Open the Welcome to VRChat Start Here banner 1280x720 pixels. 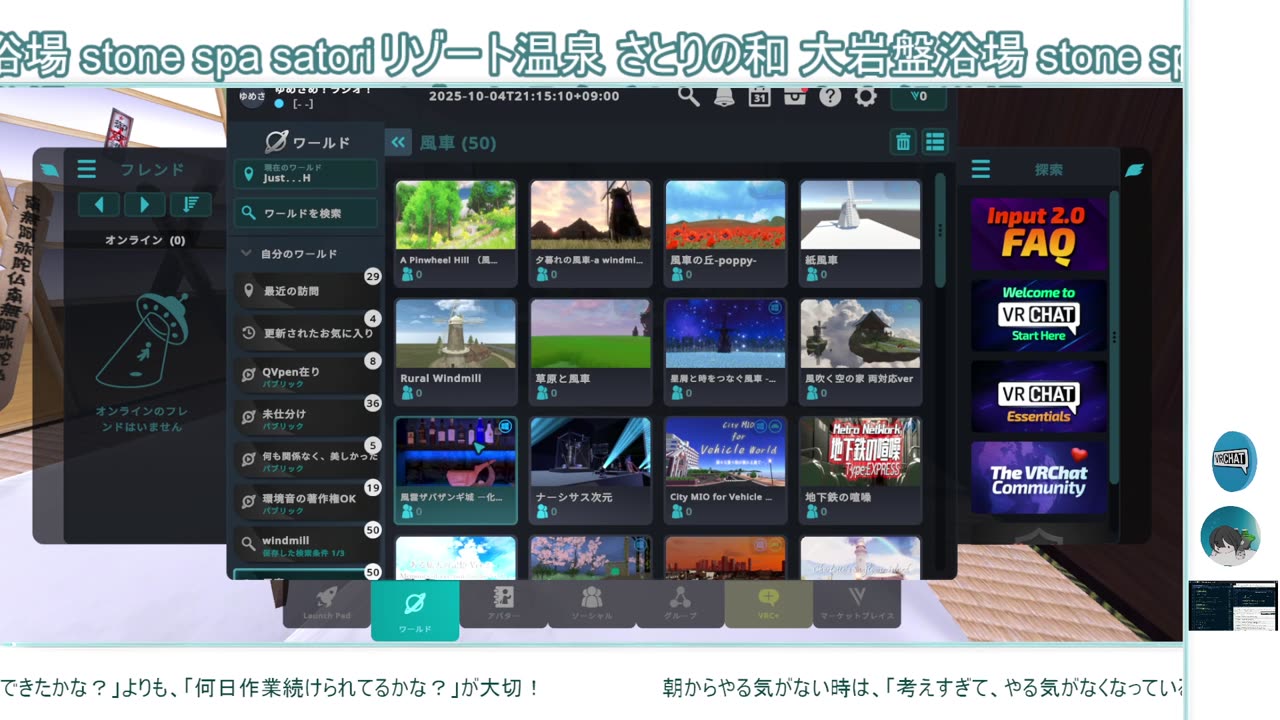[1039, 315]
